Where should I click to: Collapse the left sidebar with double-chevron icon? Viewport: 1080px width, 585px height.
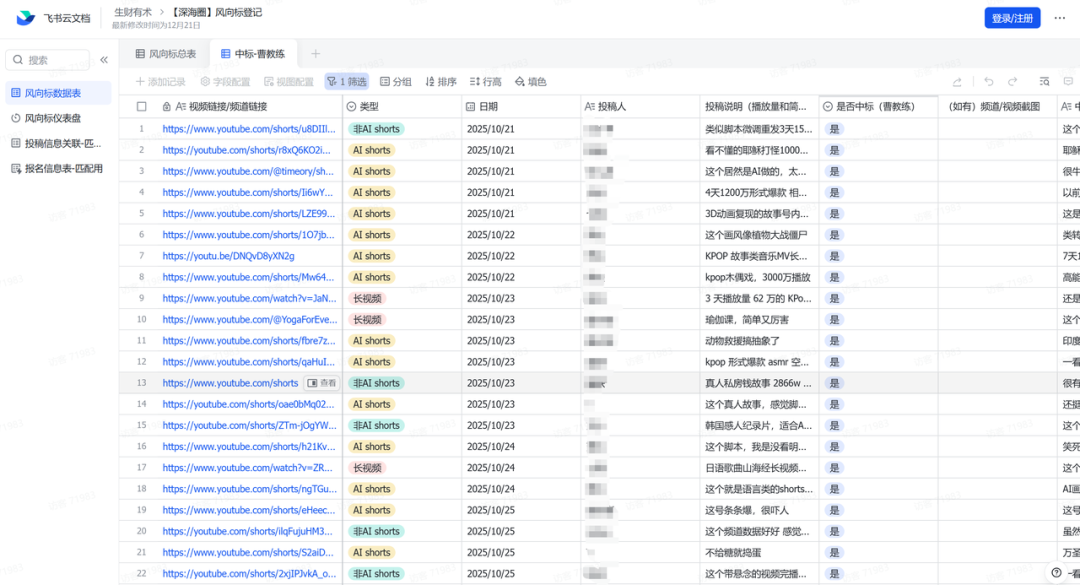(104, 60)
